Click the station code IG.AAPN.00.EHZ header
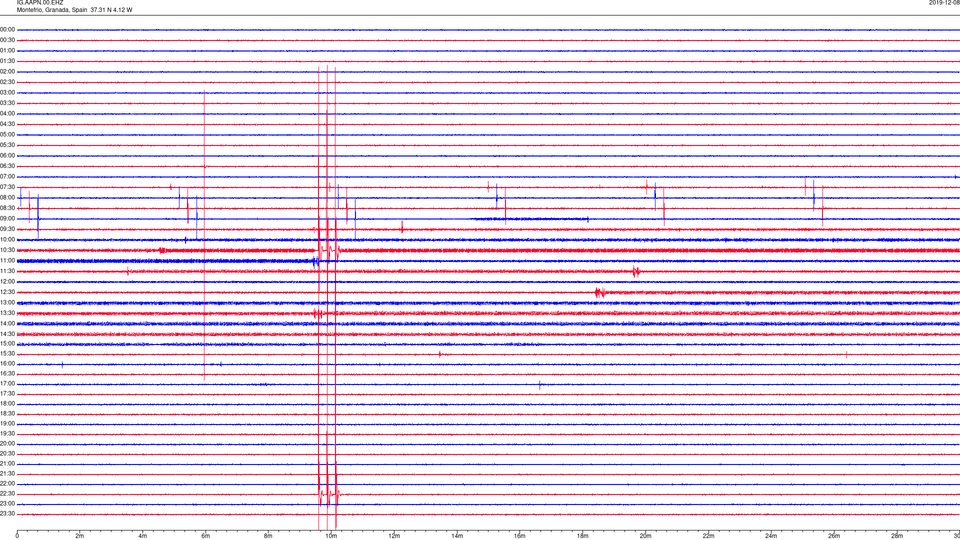 tap(40, 3)
